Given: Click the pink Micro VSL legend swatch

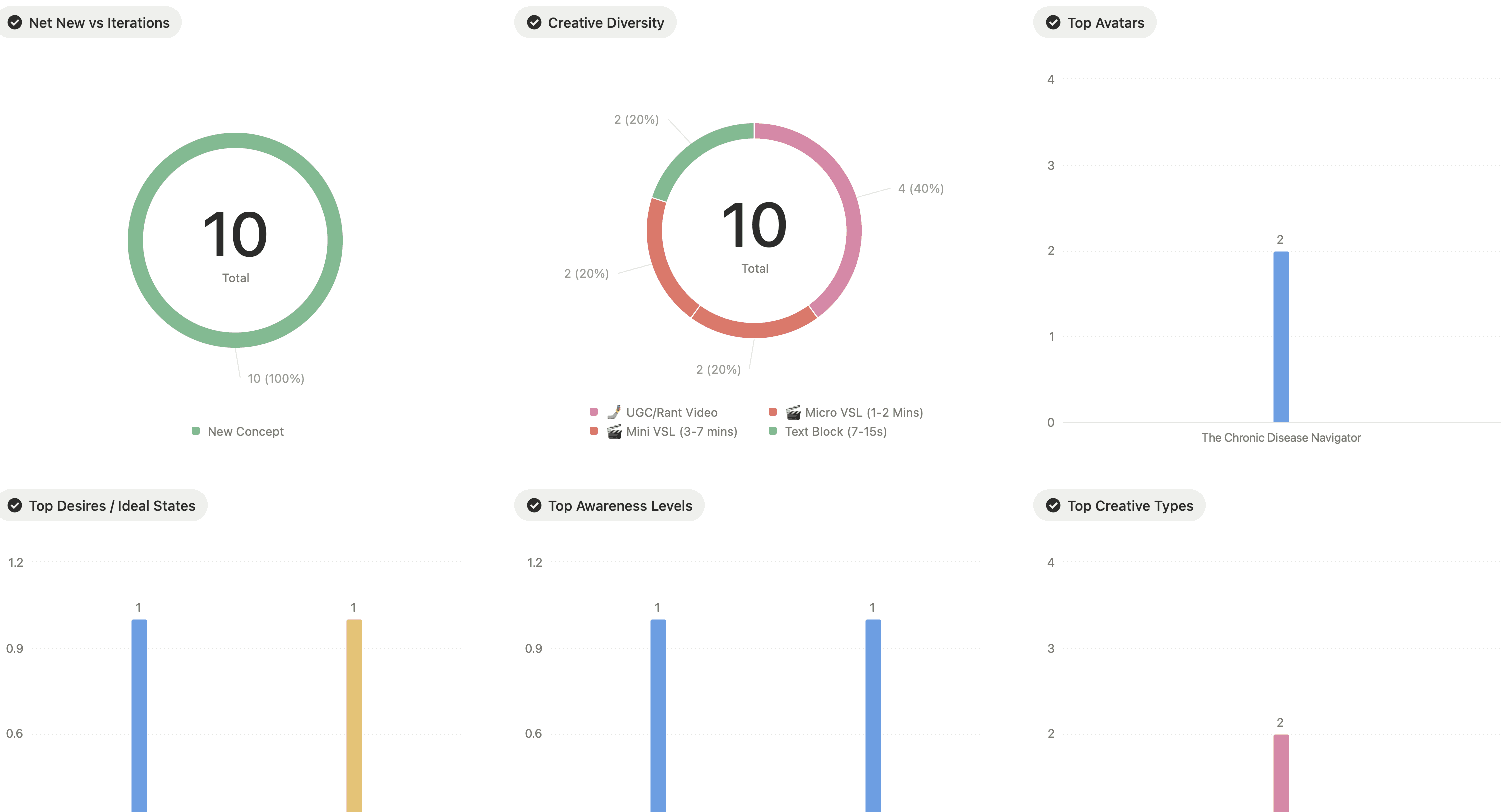Looking at the screenshot, I should (x=773, y=412).
